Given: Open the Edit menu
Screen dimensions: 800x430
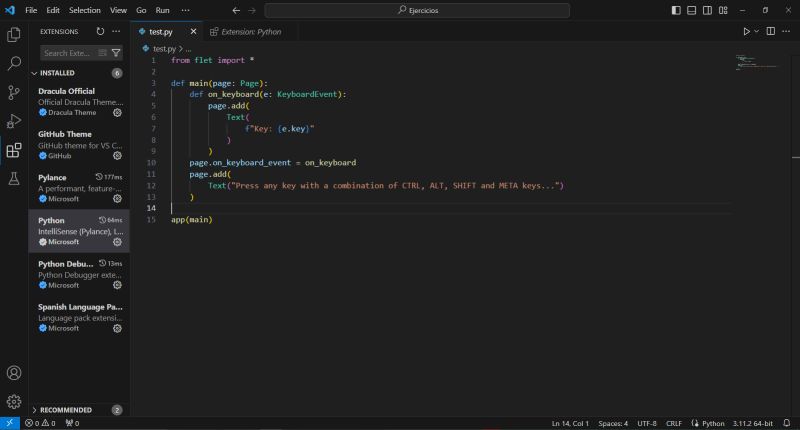Looking at the screenshot, I should (x=53, y=10).
